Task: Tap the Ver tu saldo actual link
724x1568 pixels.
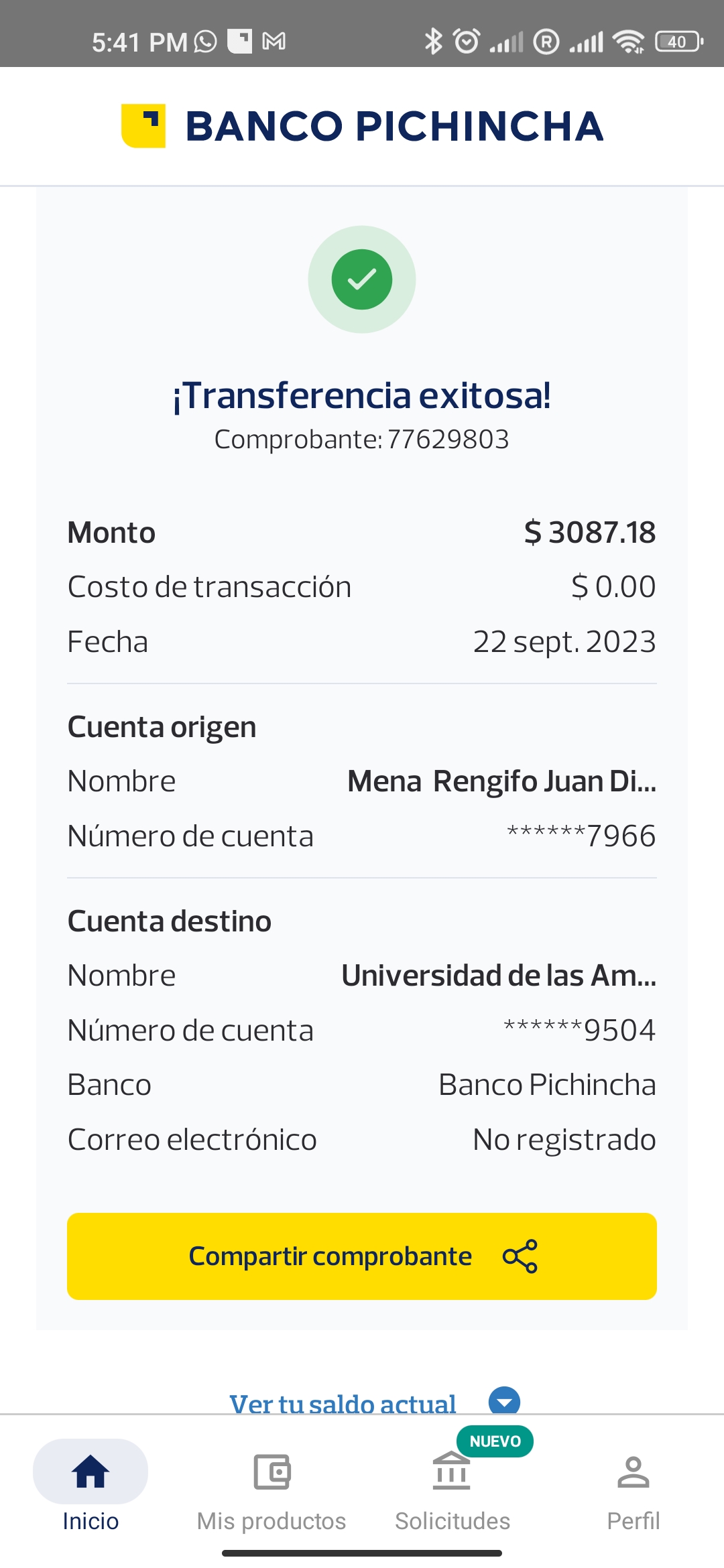Action: point(343,1403)
